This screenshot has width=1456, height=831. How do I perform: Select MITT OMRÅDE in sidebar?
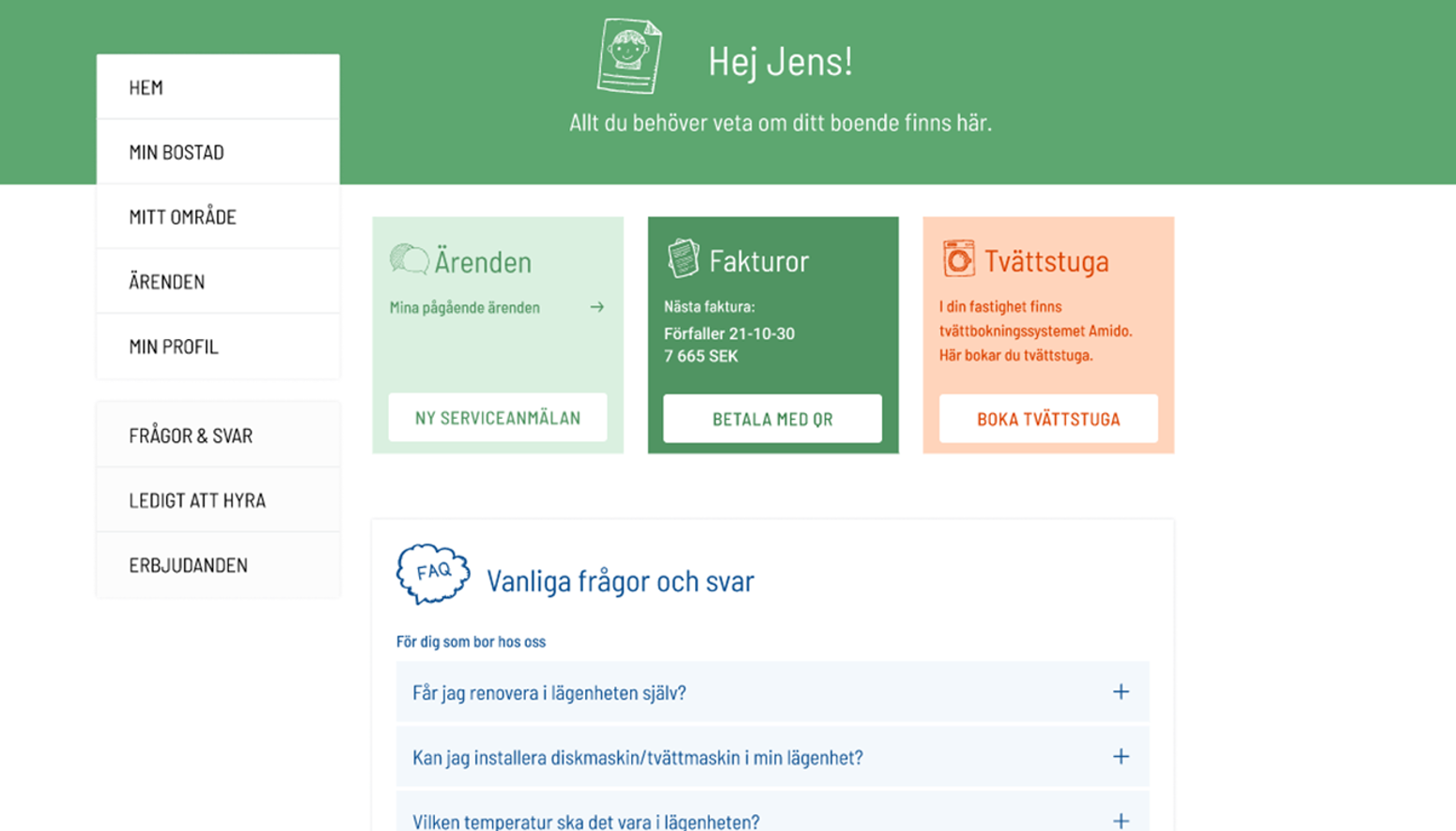click(x=218, y=217)
